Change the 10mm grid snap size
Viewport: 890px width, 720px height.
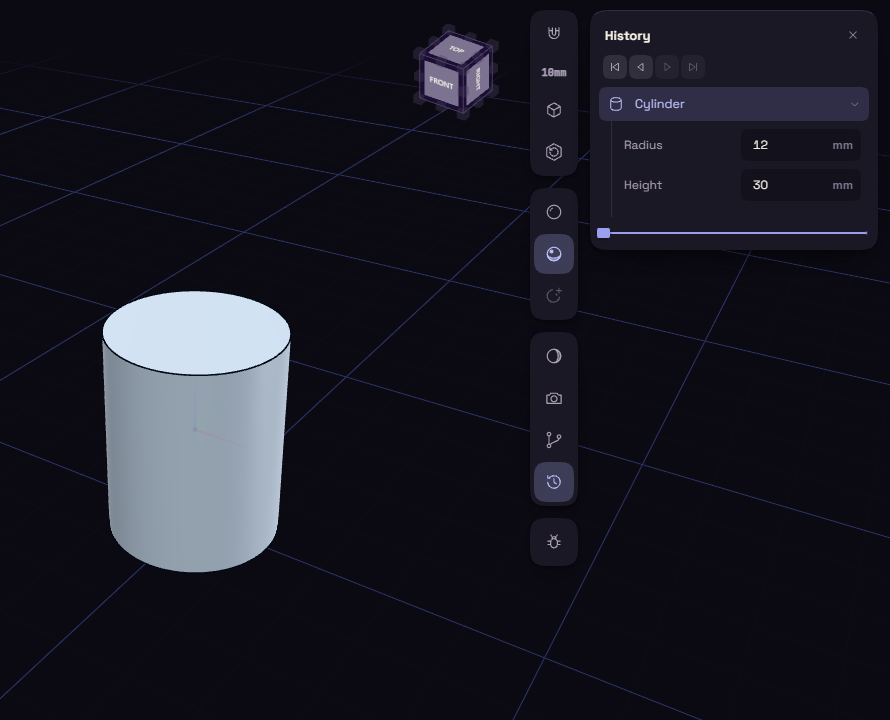click(554, 72)
